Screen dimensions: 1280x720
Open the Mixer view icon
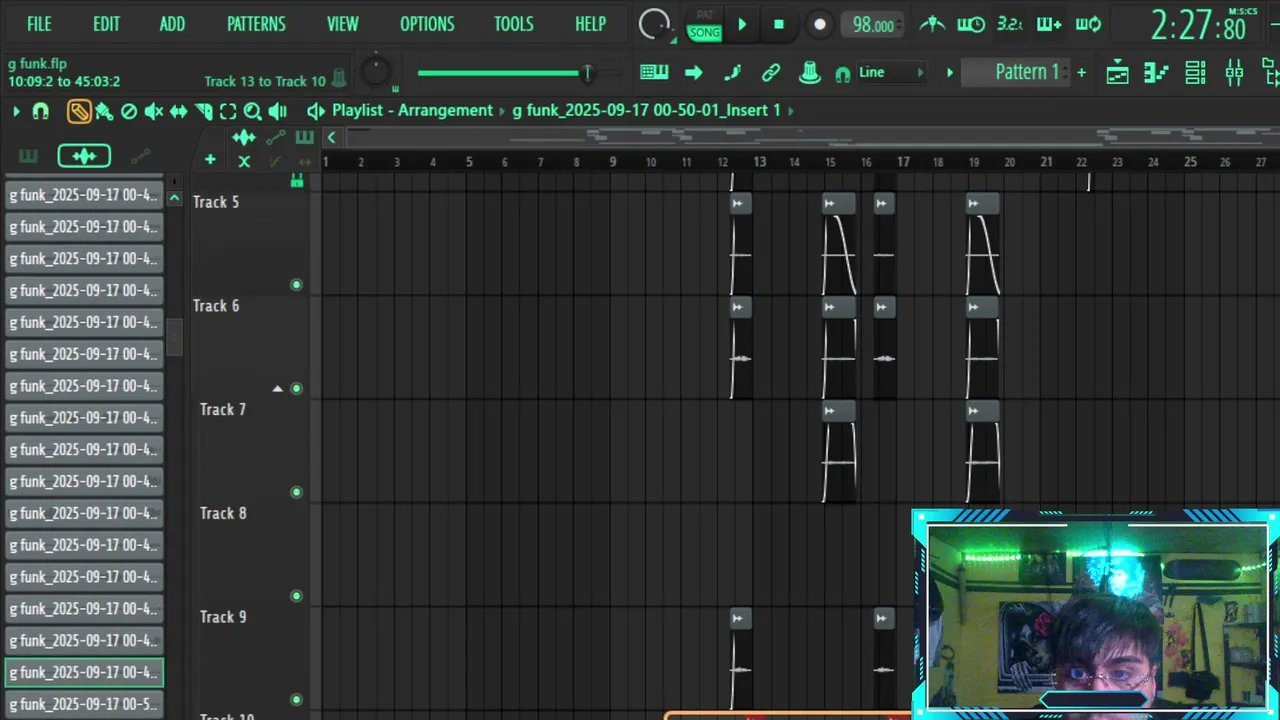coord(1234,72)
